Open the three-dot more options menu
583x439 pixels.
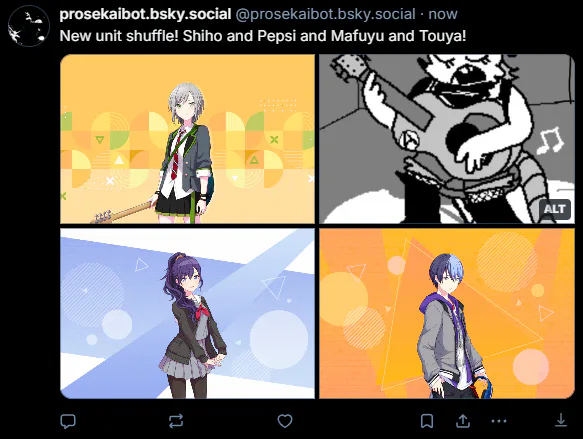499,421
